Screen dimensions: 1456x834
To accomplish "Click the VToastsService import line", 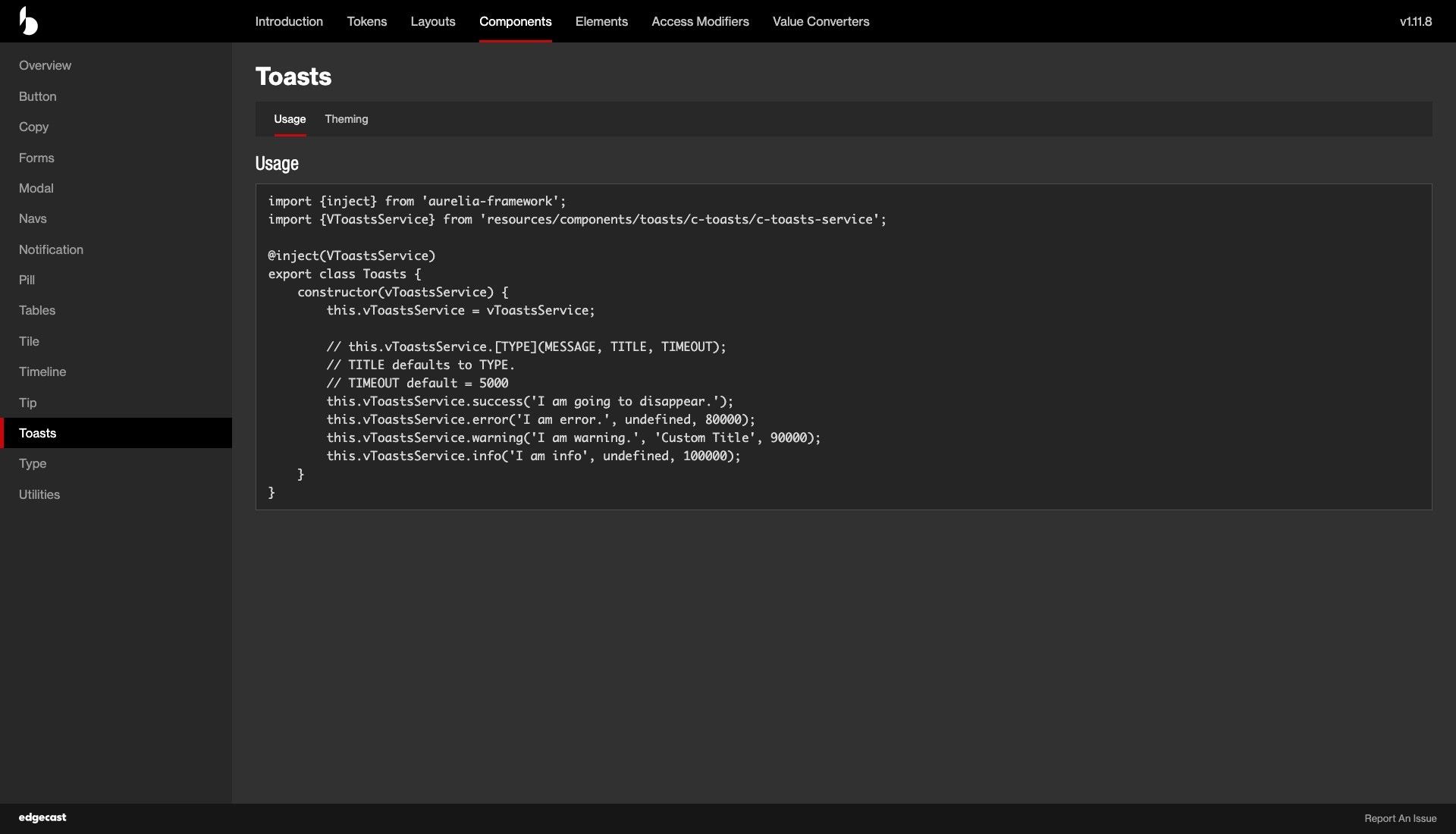I will [577, 219].
